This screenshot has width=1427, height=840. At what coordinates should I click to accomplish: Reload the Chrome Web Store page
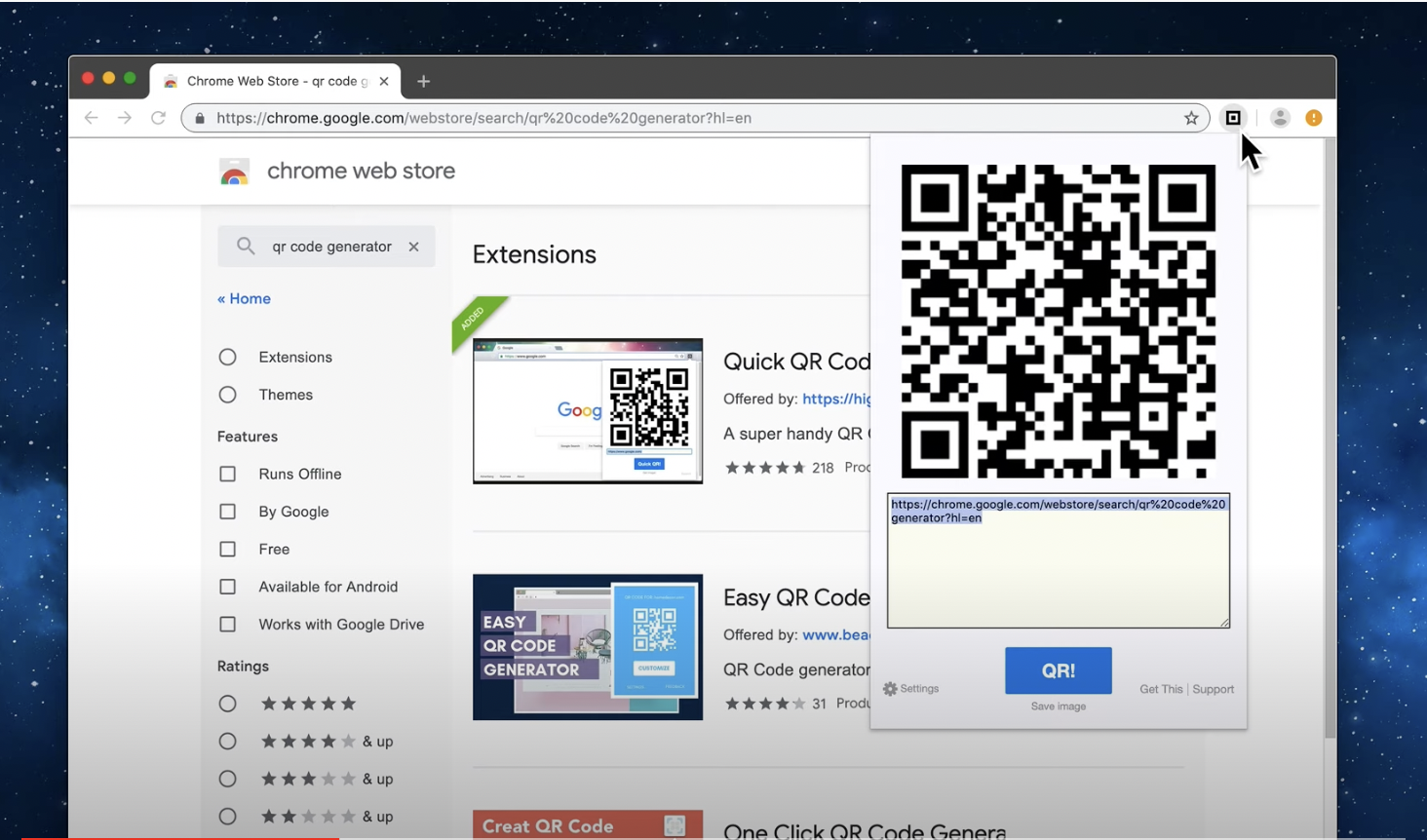(x=158, y=118)
